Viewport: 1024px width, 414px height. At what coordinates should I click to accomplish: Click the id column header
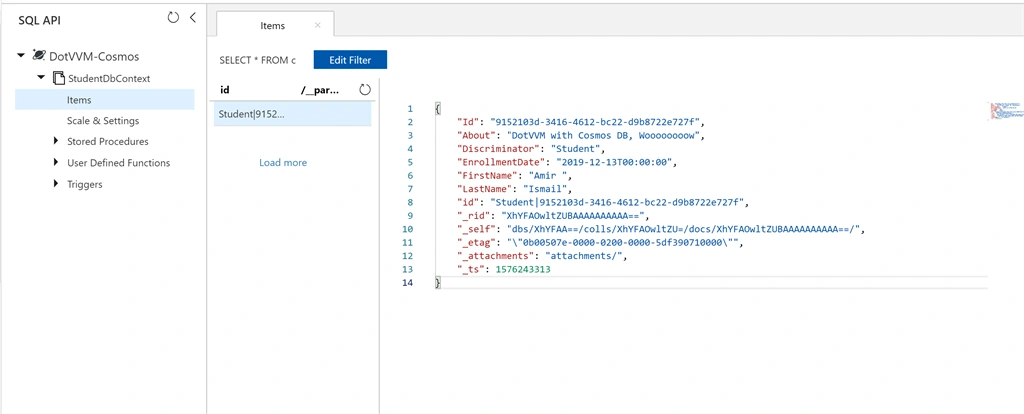coord(225,91)
